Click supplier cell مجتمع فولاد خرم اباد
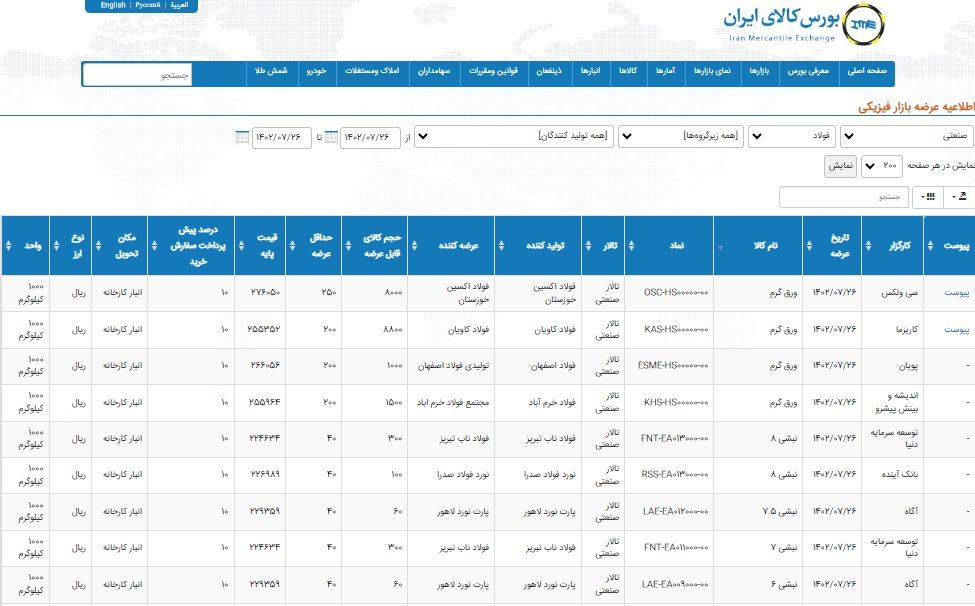 [453, 402]
